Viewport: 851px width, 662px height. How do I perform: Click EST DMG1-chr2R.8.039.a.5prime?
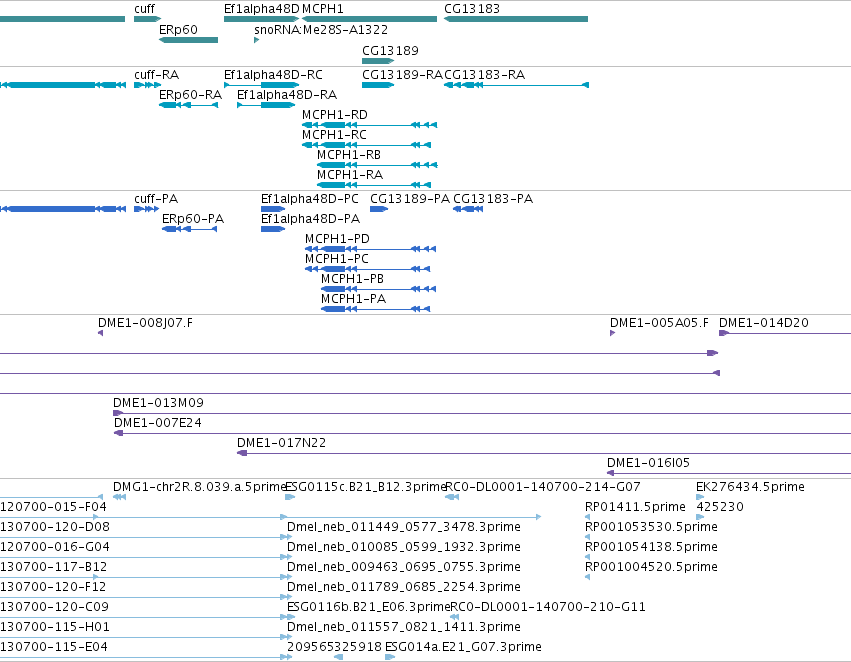pyautogui.click(x=199, y=487)
